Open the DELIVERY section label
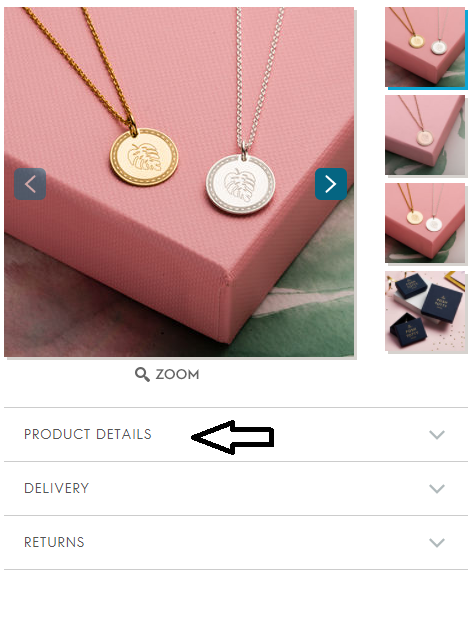 coord(56,488)
